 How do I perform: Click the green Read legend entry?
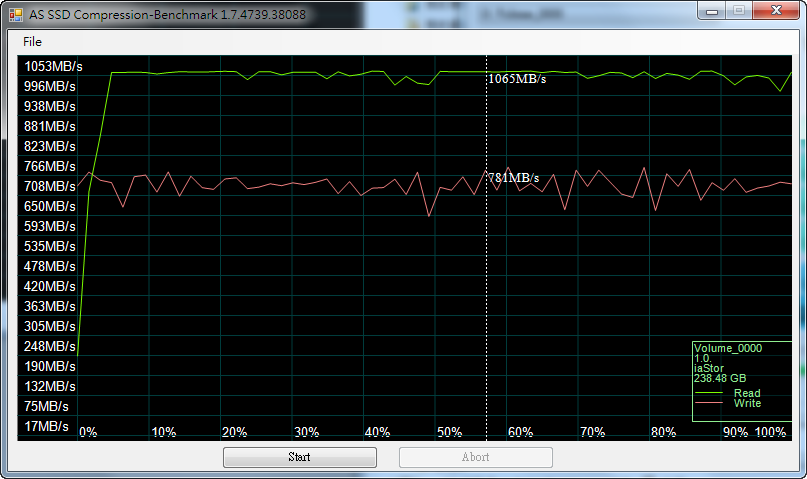tap(746, 393)
